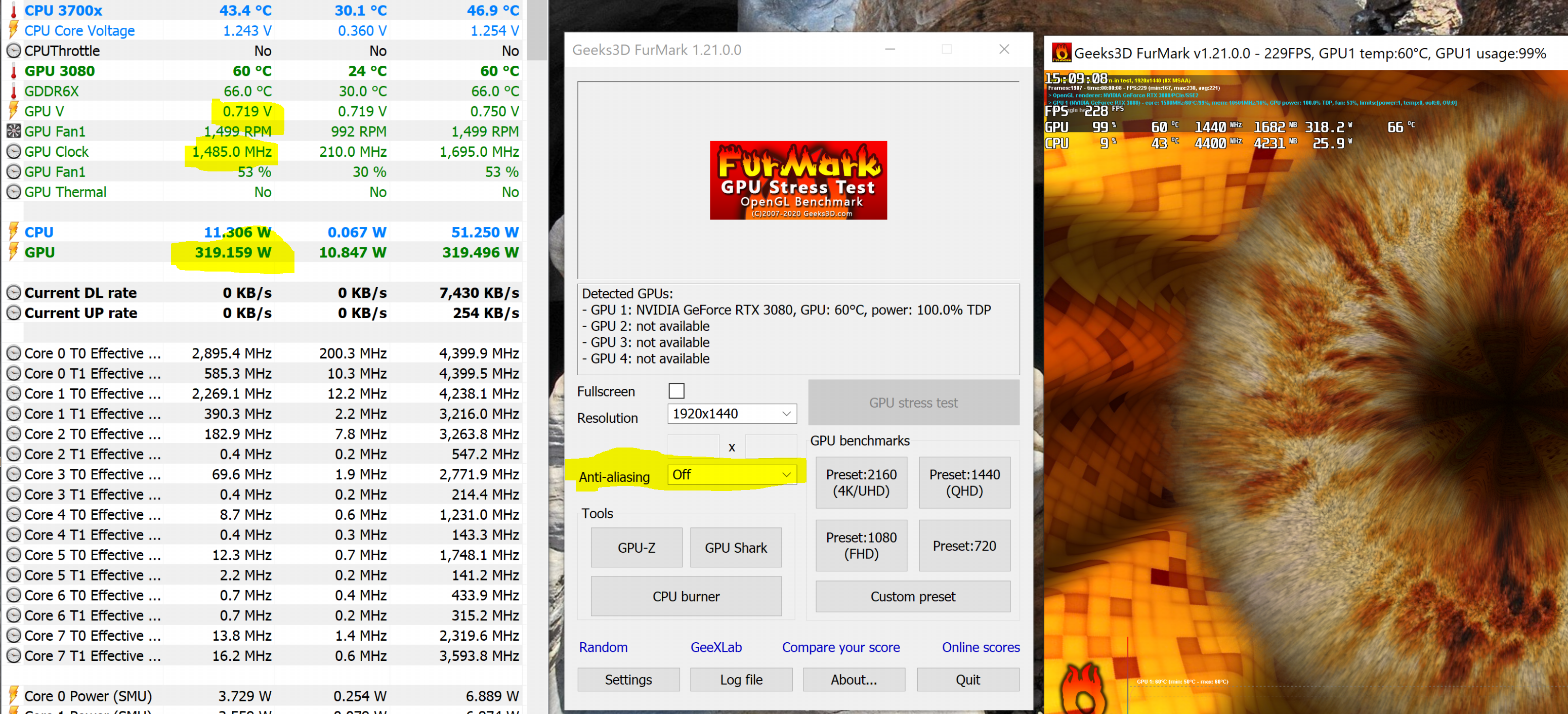Click the sensor list vertical scrollbar
Image resolution: width=1568 pixels, height=714 pixels.
(537, 30)
